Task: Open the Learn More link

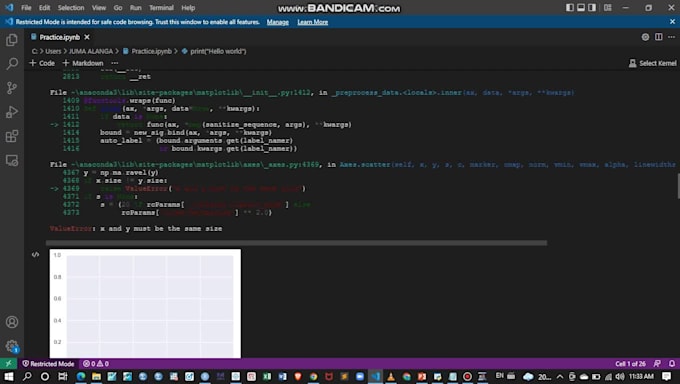Action: point(312,22)
